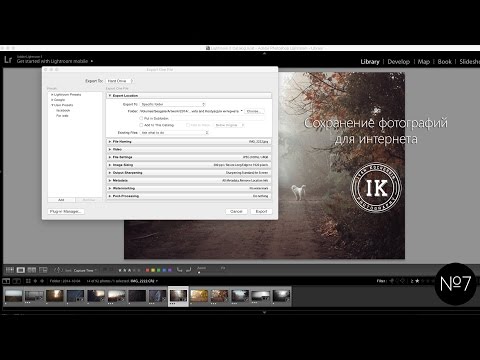Collapse User Presets group
Screen dimensions: 480x360
(52, 105)
